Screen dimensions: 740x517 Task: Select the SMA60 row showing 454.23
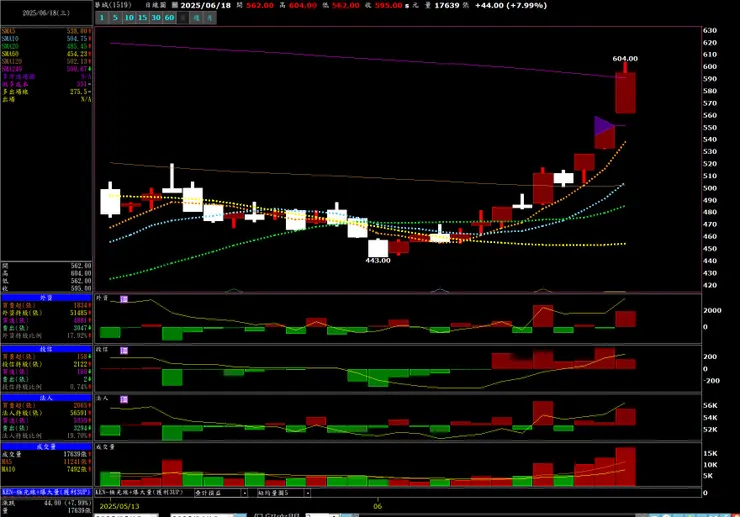pyautogui.click(x=46, y=54)
